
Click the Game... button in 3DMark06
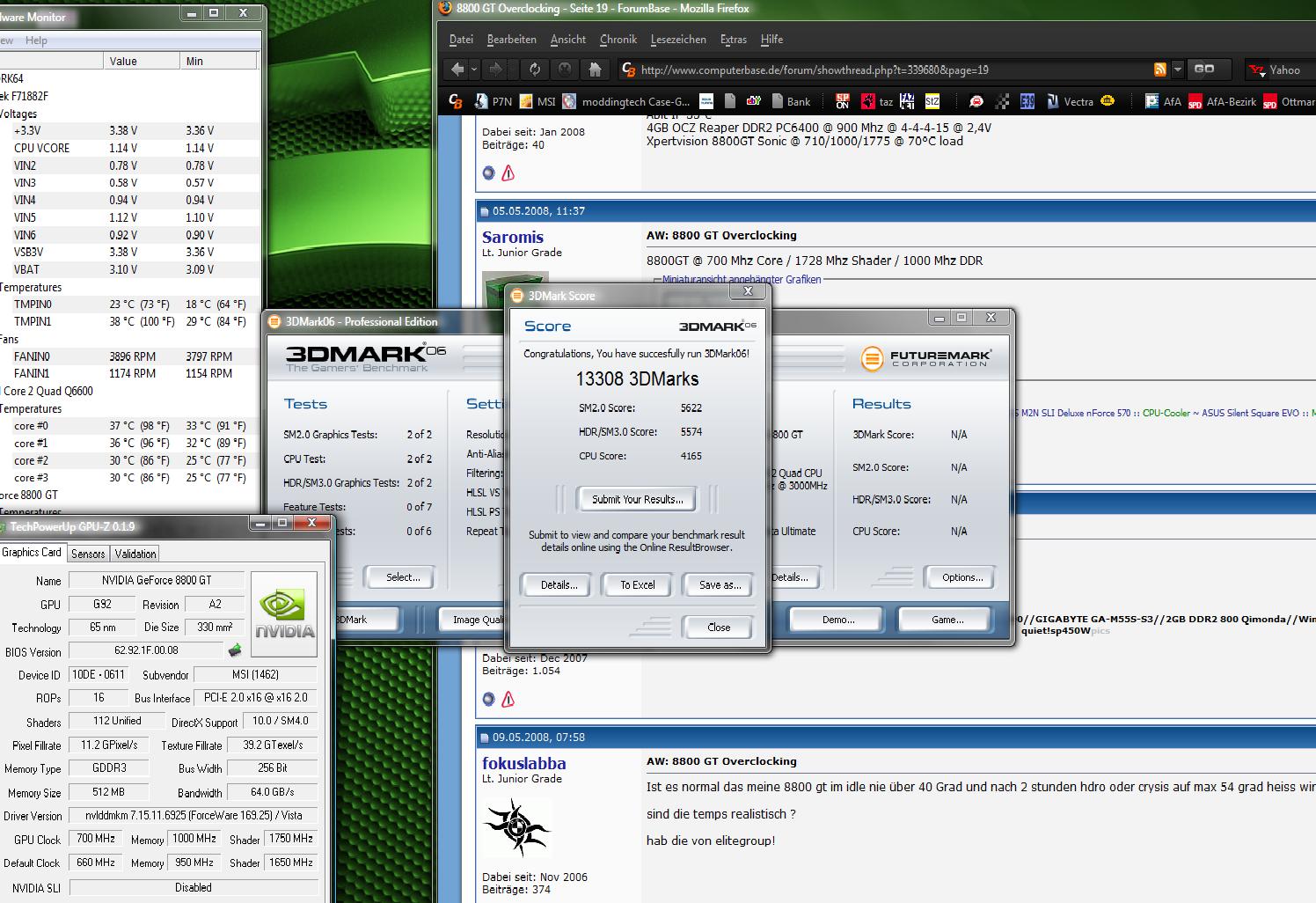coord(947,620)
